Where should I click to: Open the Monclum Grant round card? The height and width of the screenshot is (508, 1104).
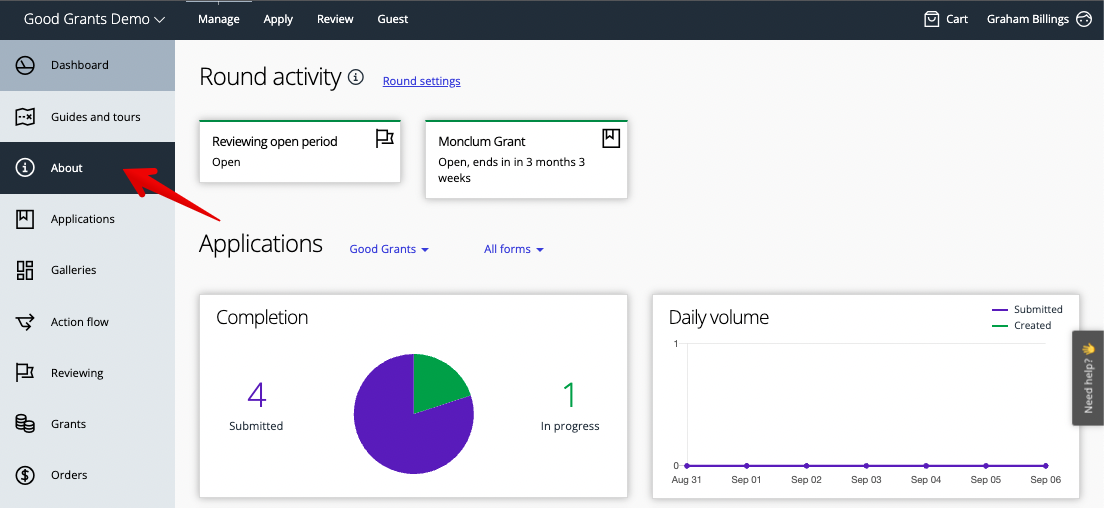point(527,159)
